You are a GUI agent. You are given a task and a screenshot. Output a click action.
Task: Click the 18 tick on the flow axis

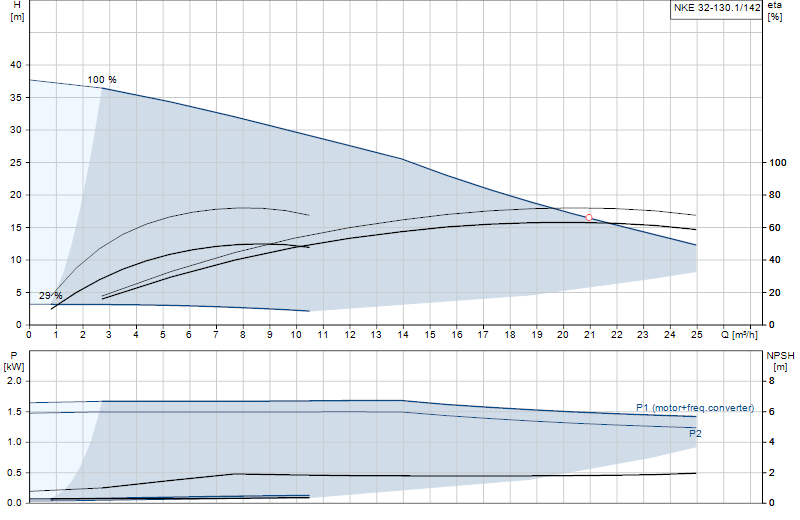(x=510, y=335)
